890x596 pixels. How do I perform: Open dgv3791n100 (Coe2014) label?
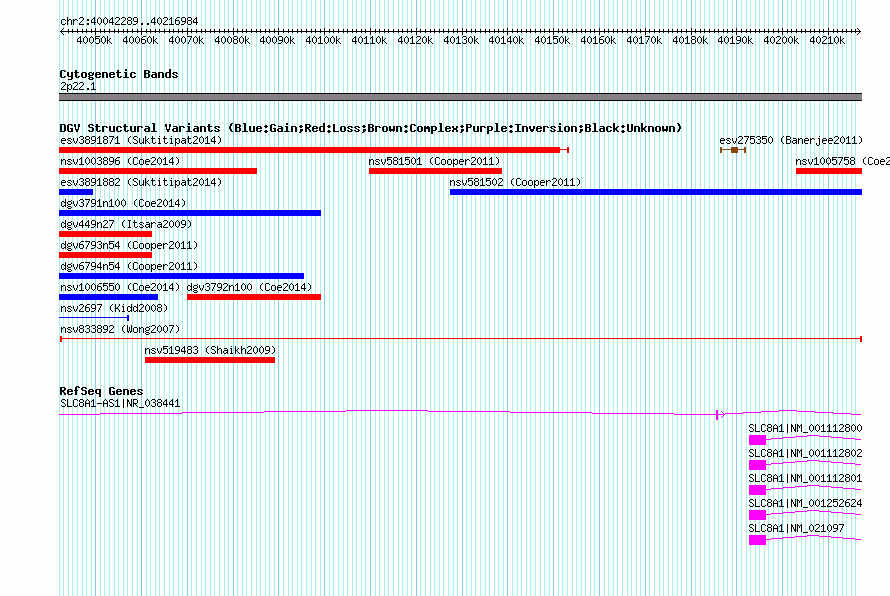(123, 203)
